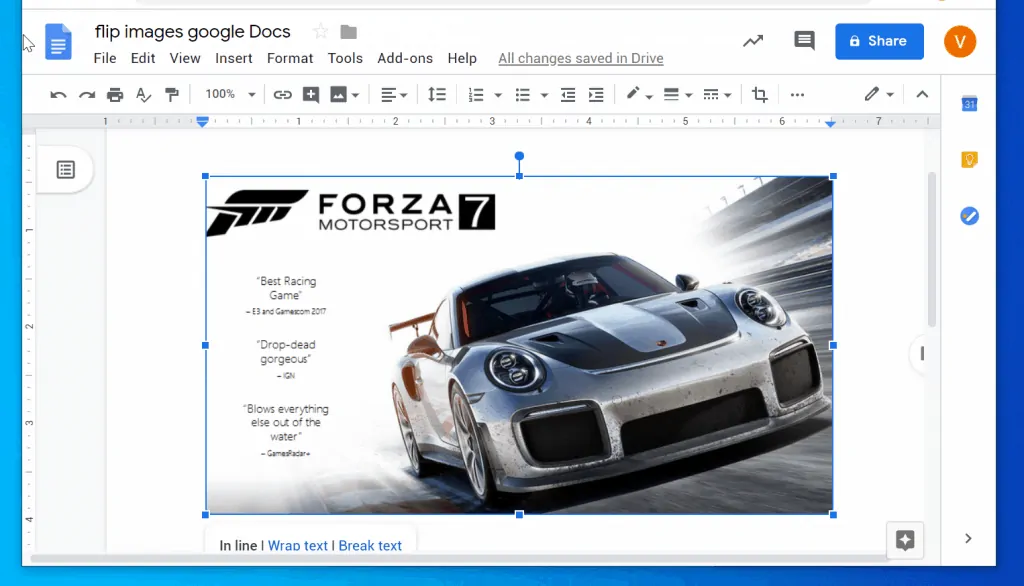
Task: Click the Undo icon
Action: [58, 95]
